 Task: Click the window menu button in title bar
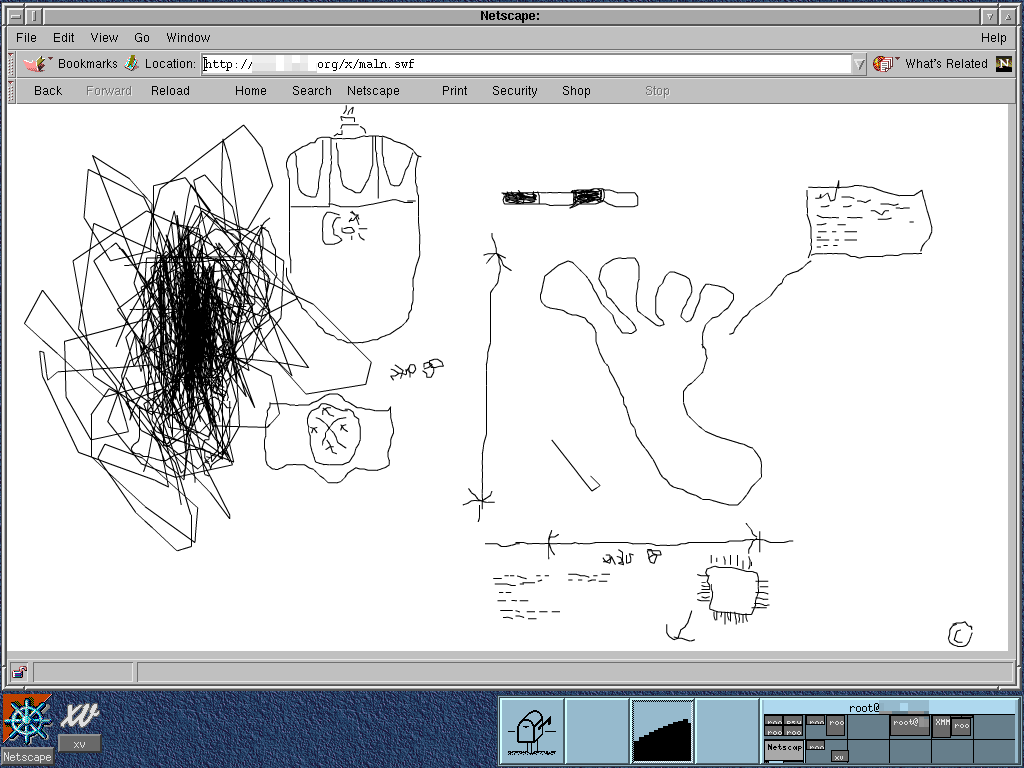[16, 16]
